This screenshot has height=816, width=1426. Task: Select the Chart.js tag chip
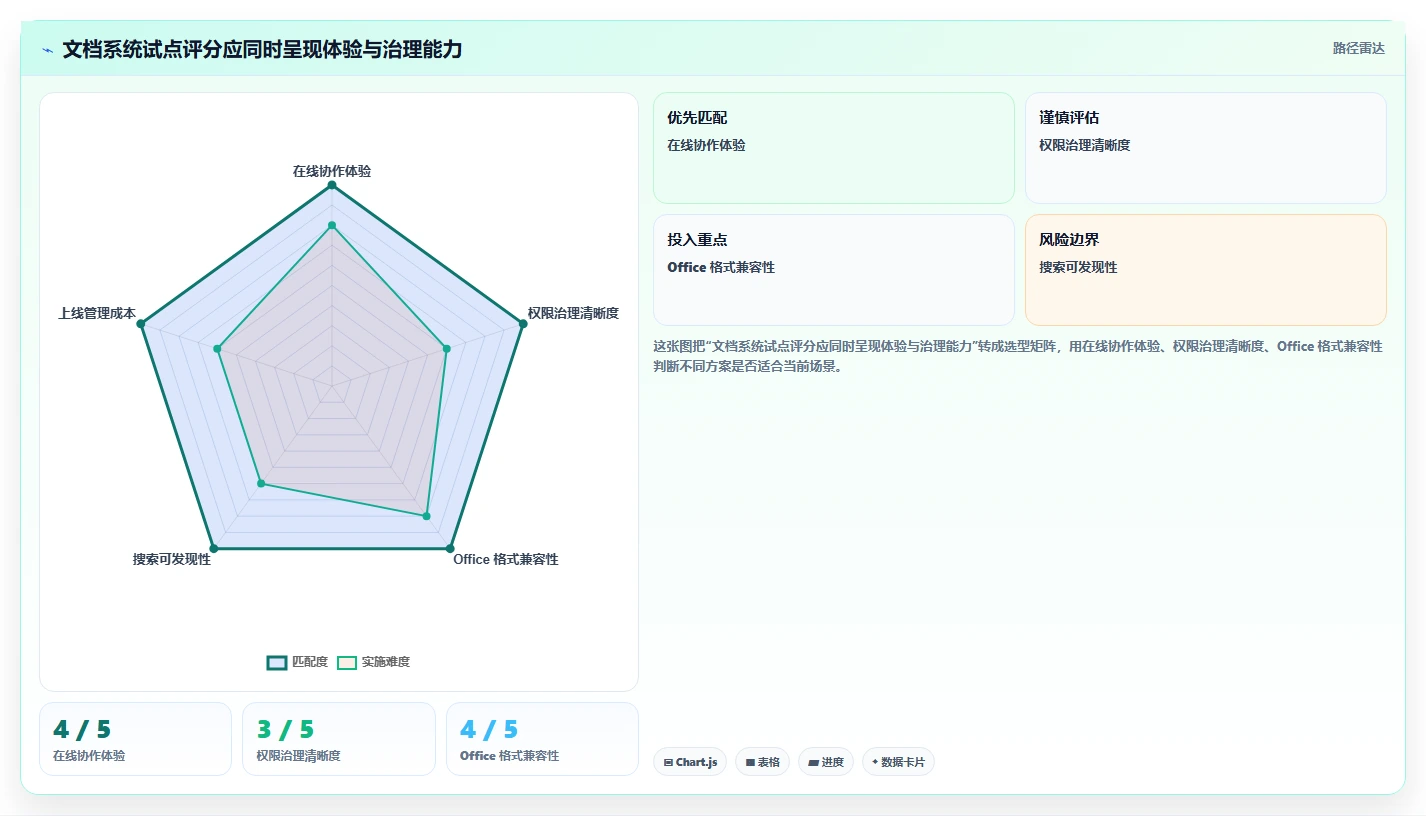[x=690, y=762]
